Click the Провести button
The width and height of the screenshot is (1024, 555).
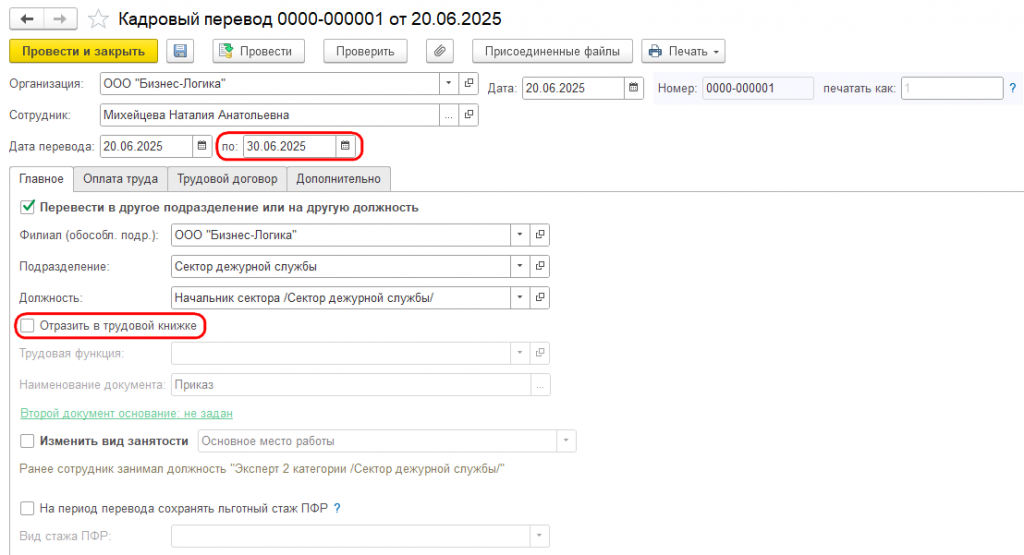pyautogui.click(x=259, y=51)
